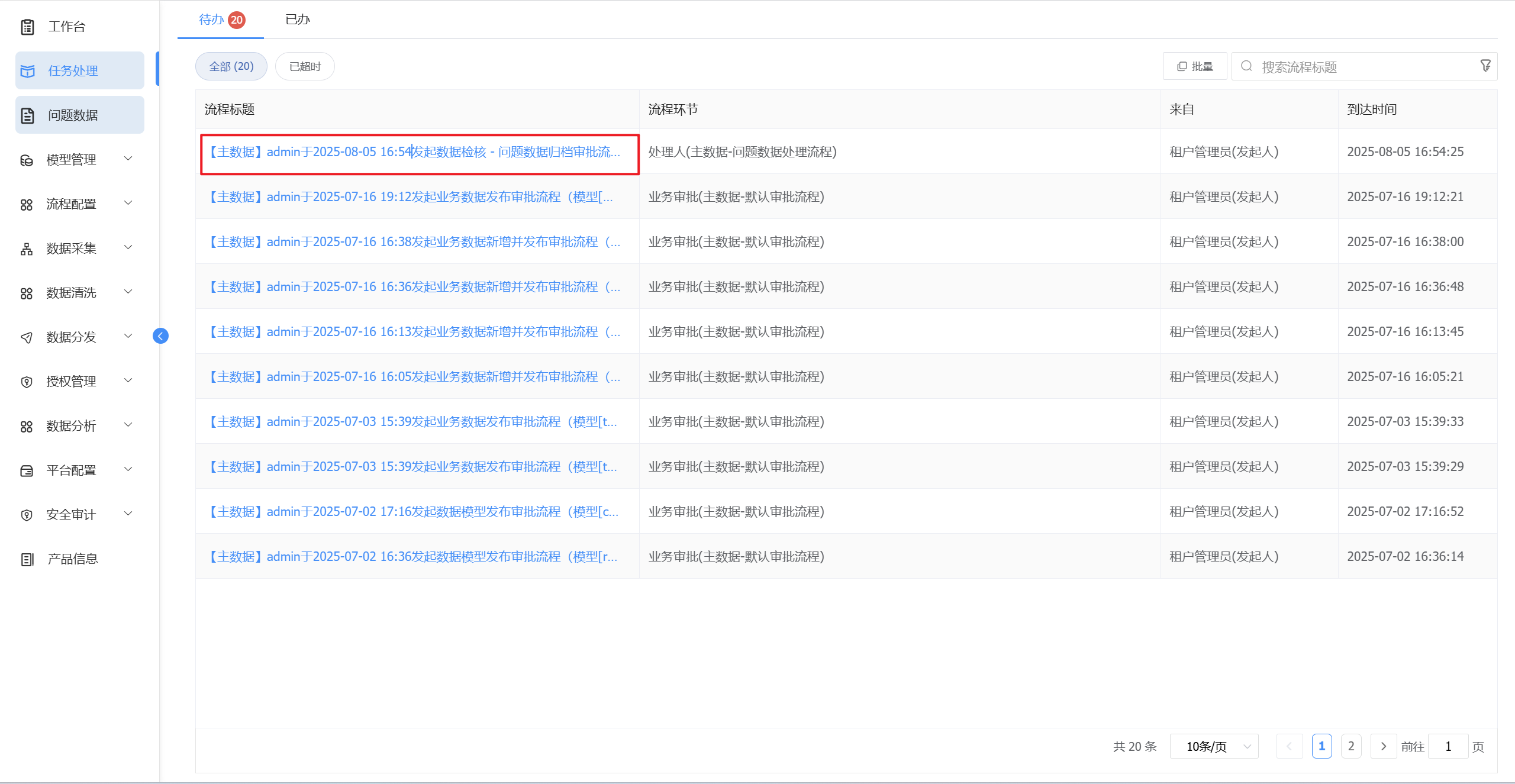
Task: Click the 数据分发 paper plane icon
Action: pos(27,337)
